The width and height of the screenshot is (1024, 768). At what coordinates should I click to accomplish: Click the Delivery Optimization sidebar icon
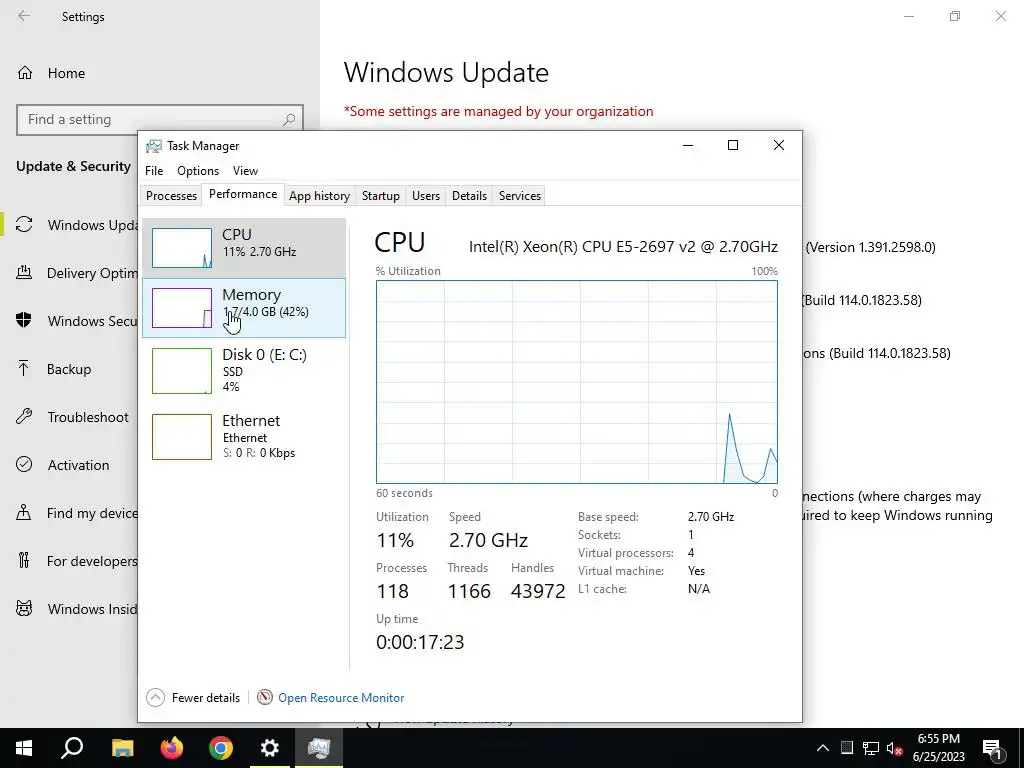coord(24,273)
